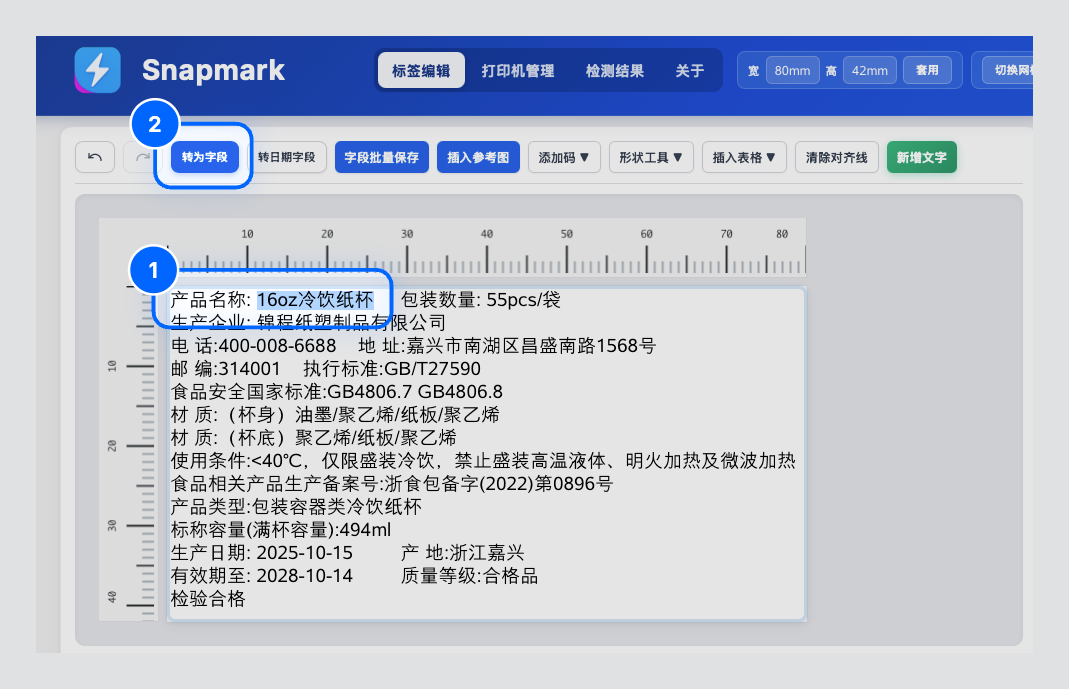Click the 42mm height input field
1069x689 pixels.
(869, 71)
